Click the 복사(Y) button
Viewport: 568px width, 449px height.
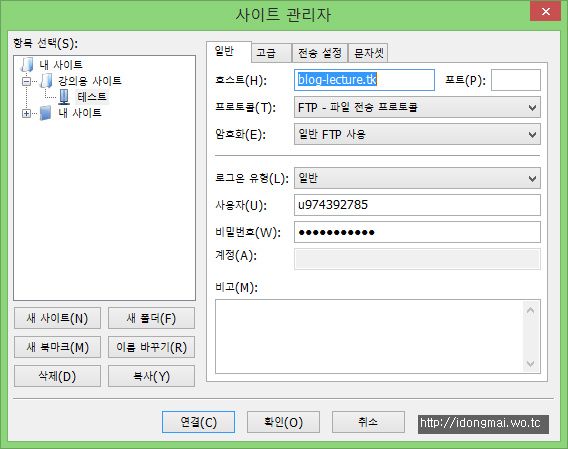[x=151, y=376]
